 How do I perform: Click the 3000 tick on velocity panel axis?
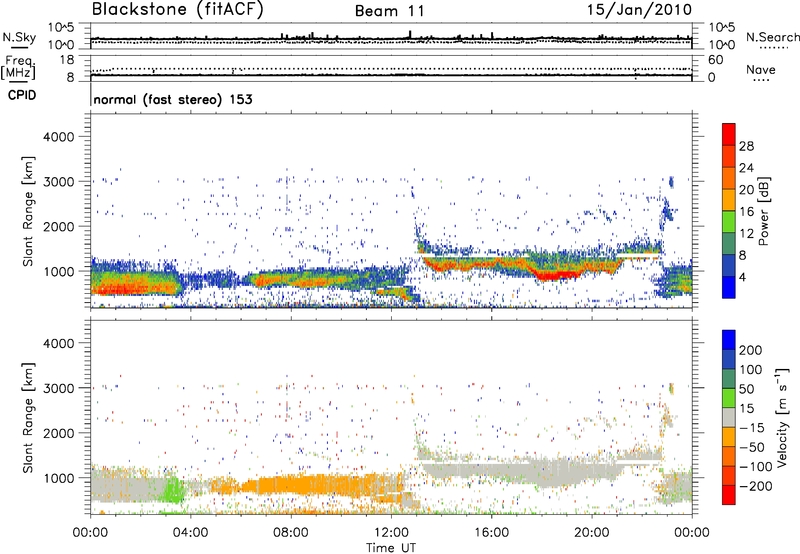click(58, 388)
